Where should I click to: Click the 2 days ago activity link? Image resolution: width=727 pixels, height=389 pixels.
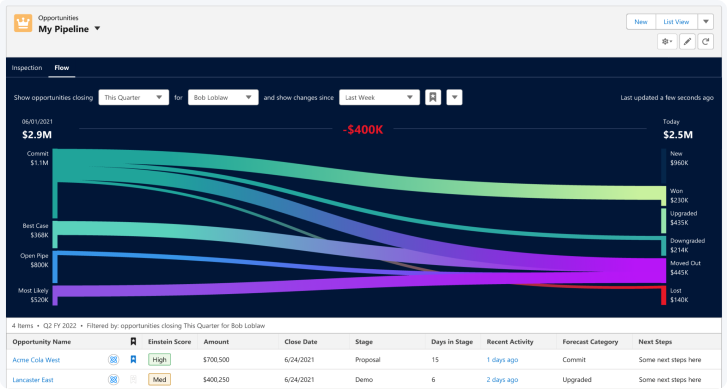pyautogui.click(x=502, y=380)
